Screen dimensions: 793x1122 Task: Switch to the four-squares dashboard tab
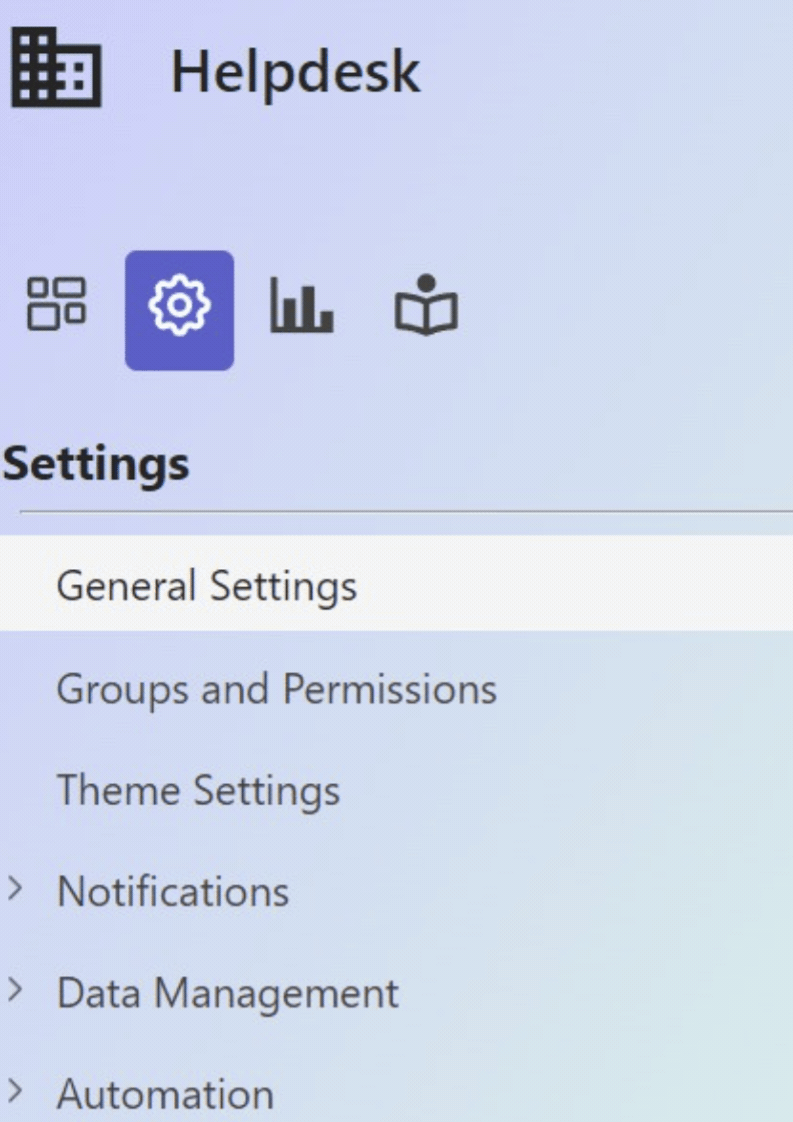57,304
